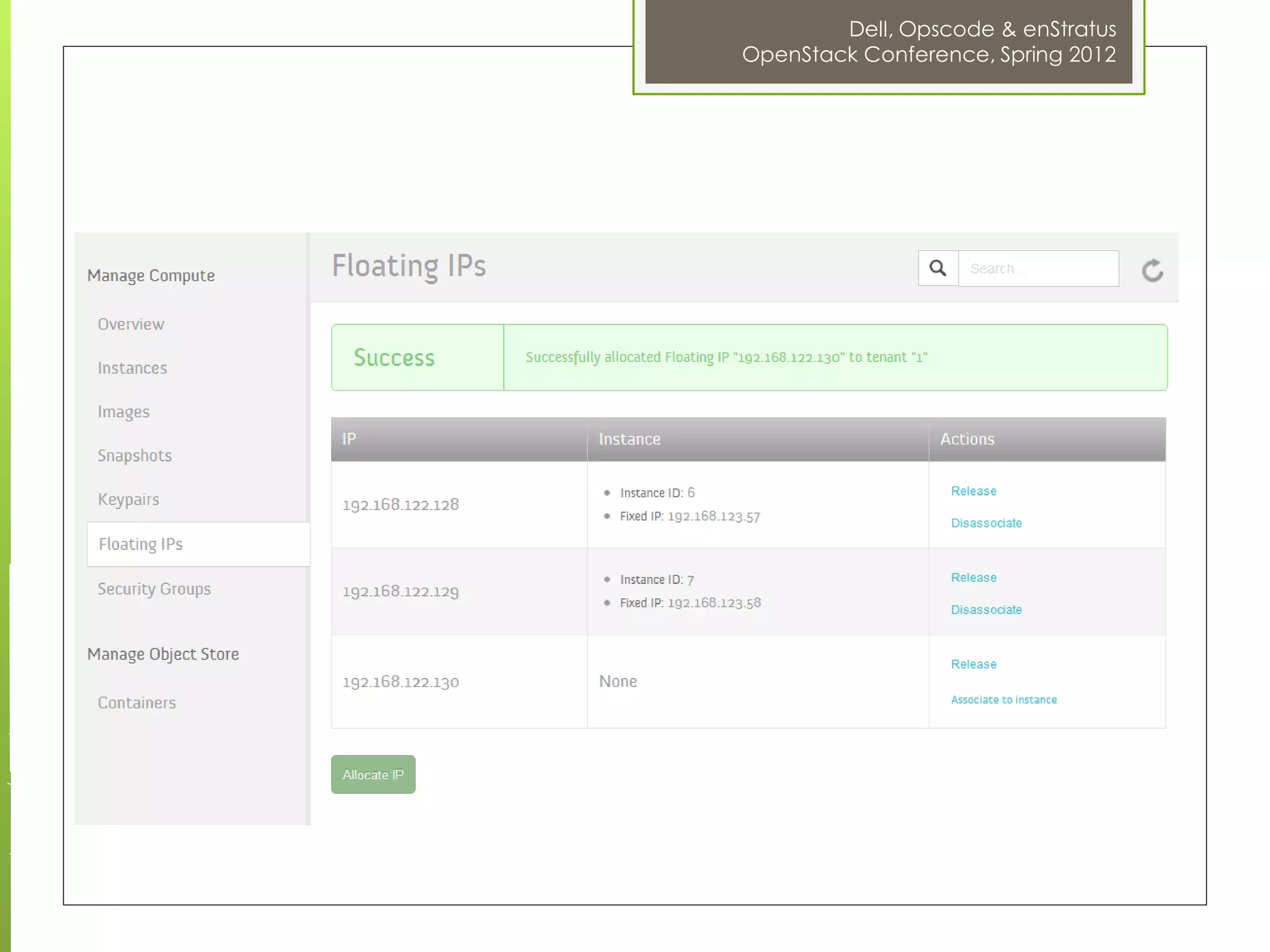This screenshot has height=952, width=1270.
Task: Go to Instances in the sidebar
Action: coord(132,368)
